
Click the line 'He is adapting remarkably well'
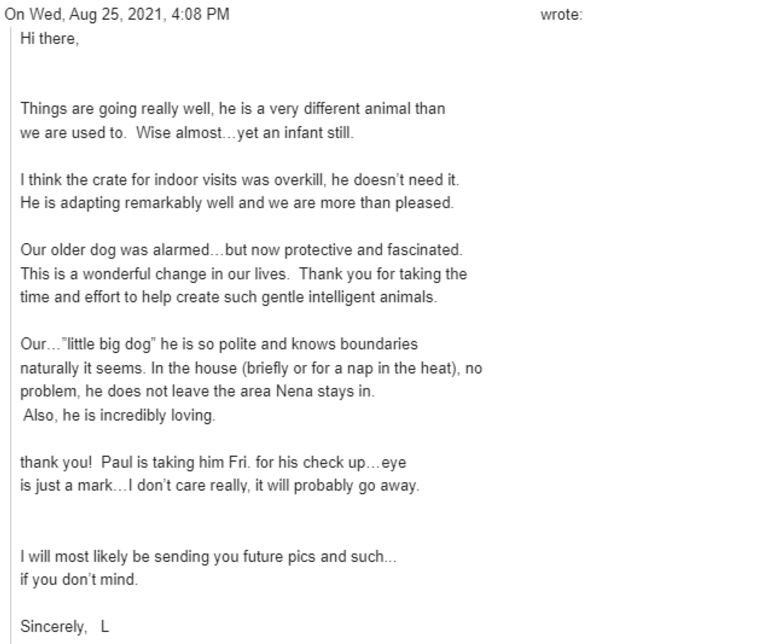coord(237,203)
